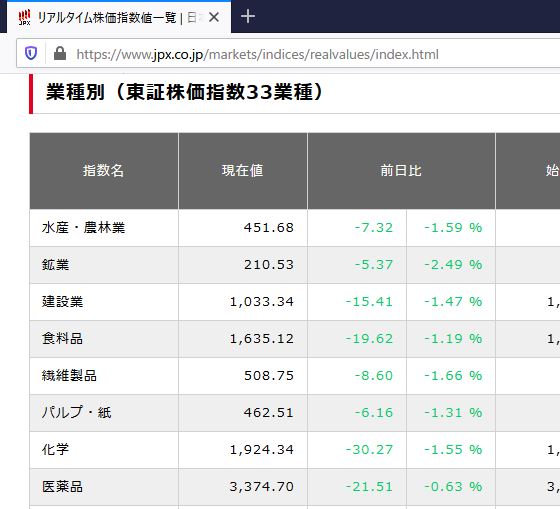Screen dimensions: 560x509
Task: Click the 食料品 row name
Action: click(x=62, y=339)
